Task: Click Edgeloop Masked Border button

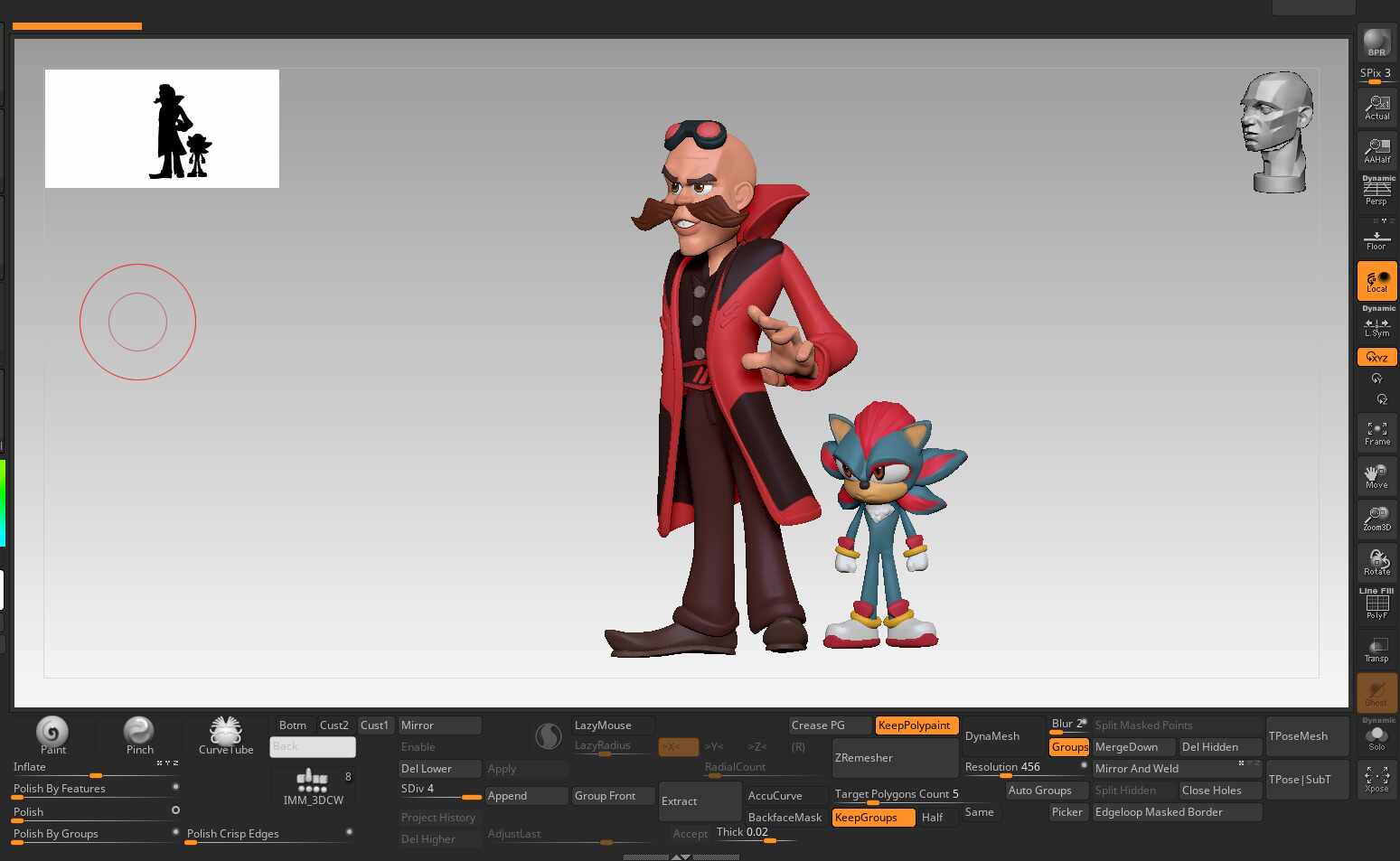Action: (x=1177, y=812)
